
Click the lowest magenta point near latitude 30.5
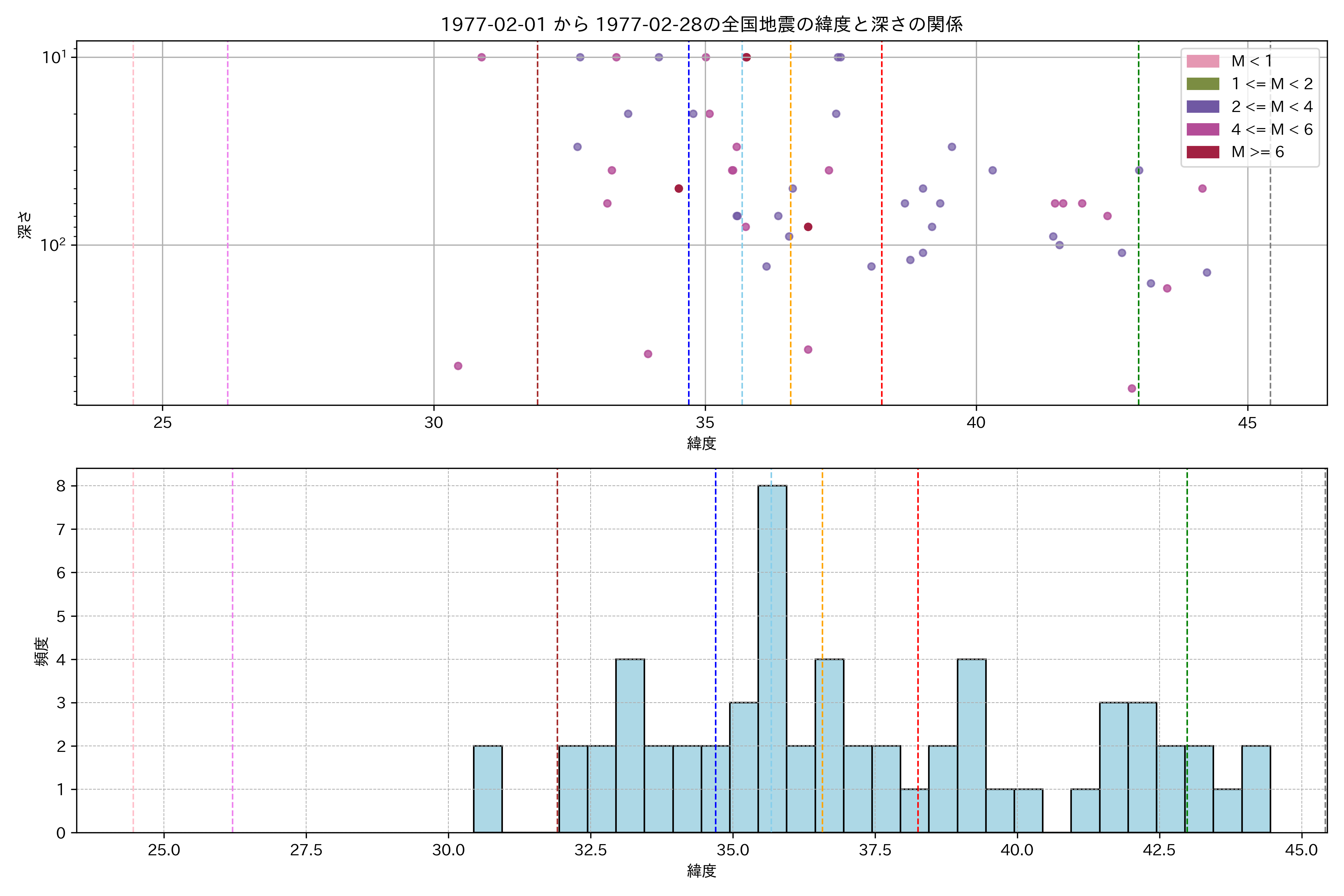[x=458, y=366]
